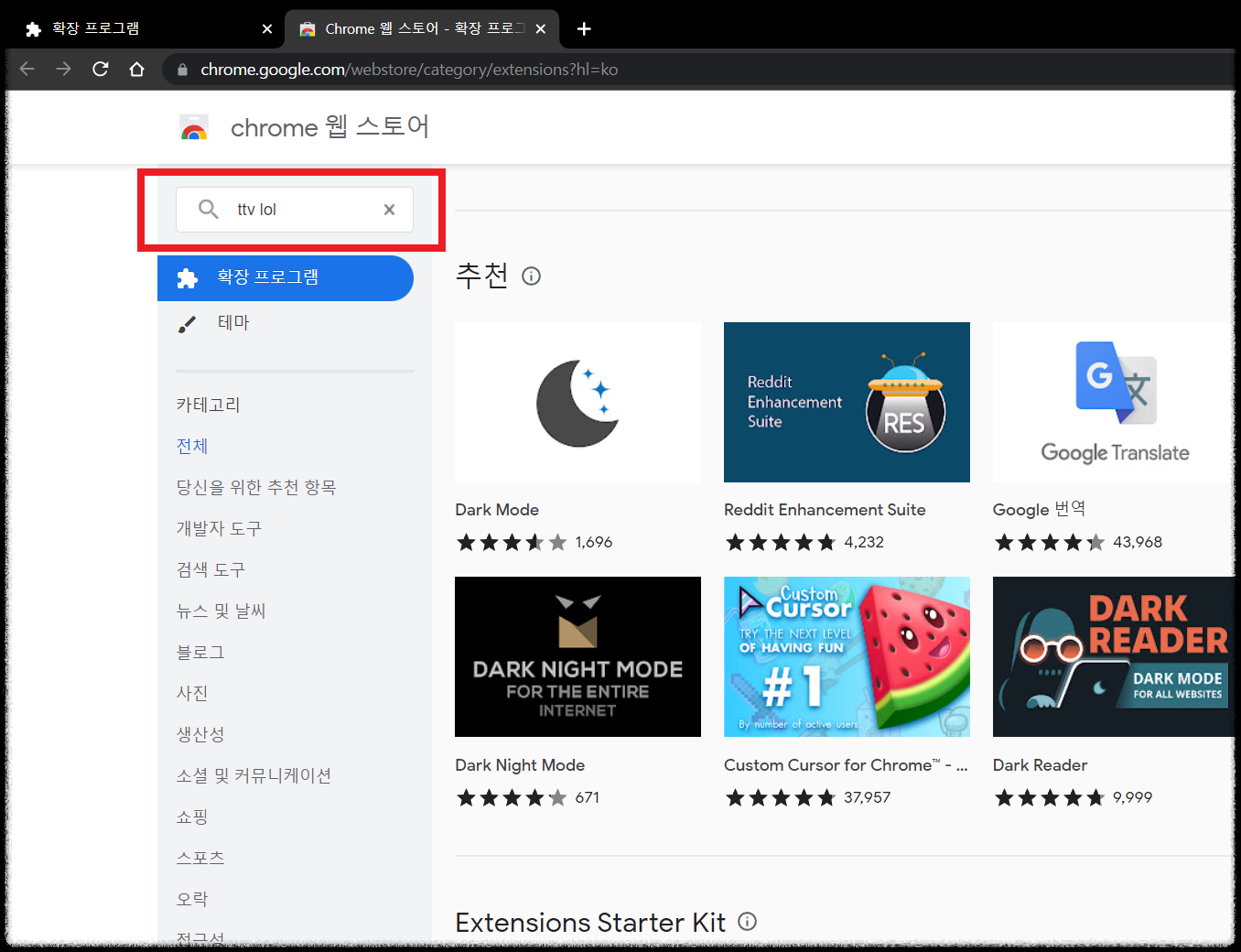Show info about 추천 section
The image size is (1241, 952).
531,276
